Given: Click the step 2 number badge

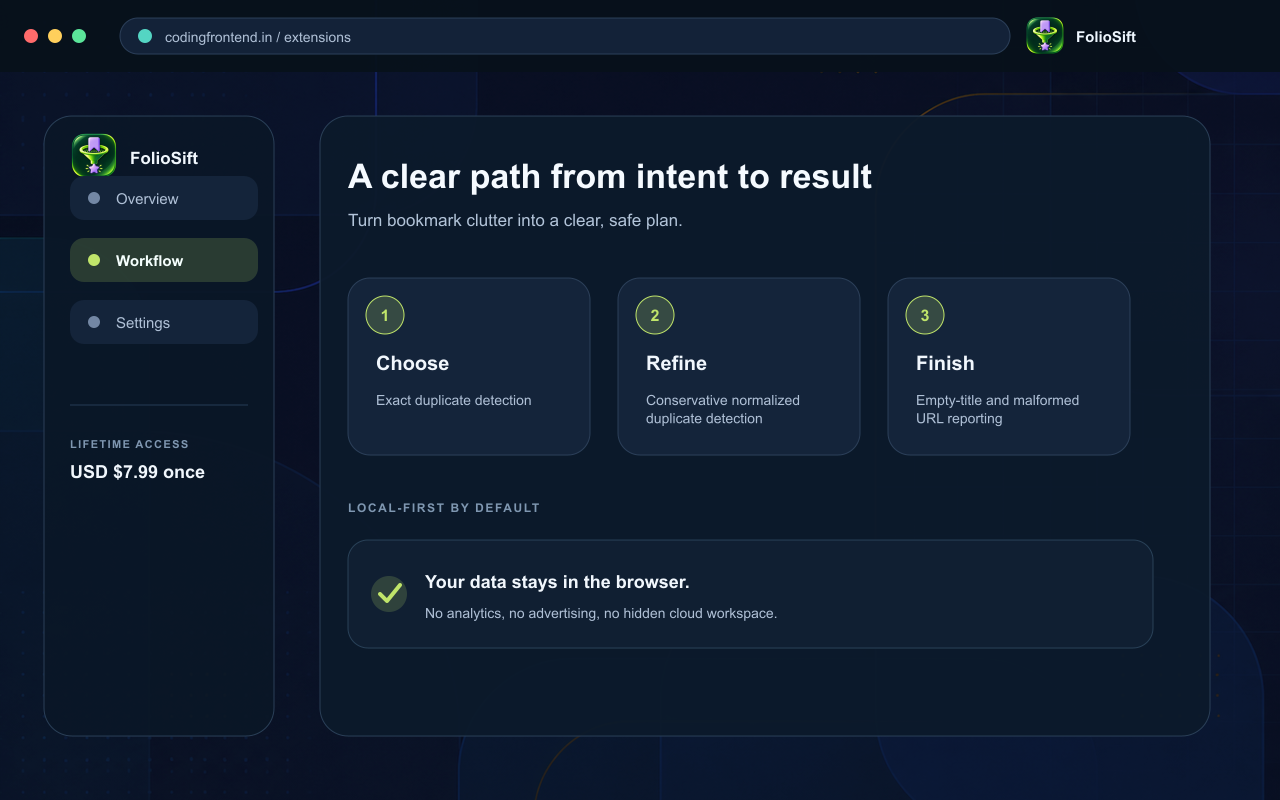Looking at the screenshot, I should 655,315.
